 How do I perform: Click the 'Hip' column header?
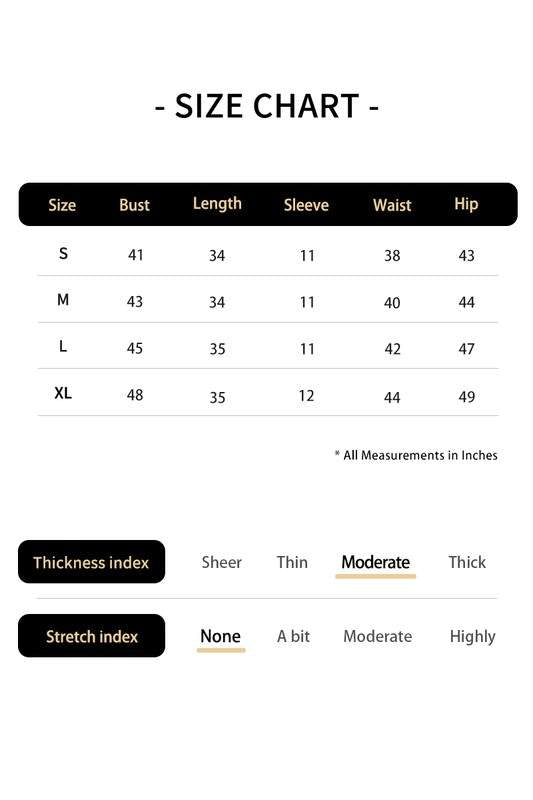coord(466,204)
